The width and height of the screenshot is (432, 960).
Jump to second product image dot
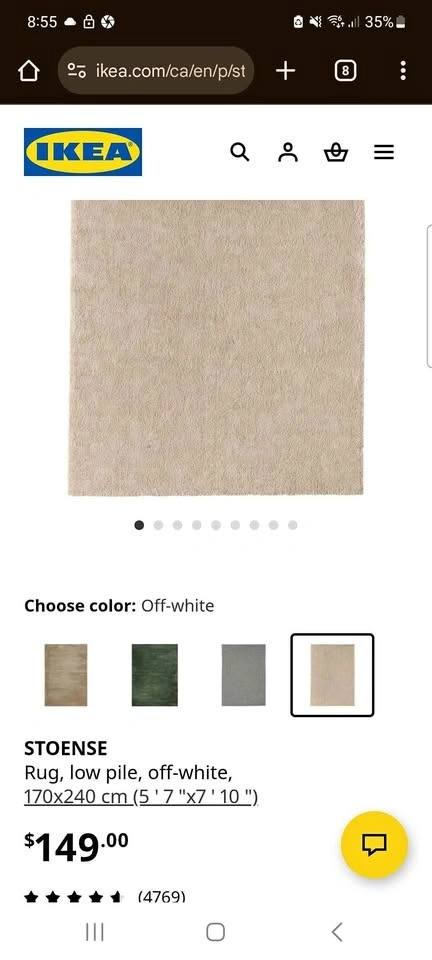coord(158,525)
